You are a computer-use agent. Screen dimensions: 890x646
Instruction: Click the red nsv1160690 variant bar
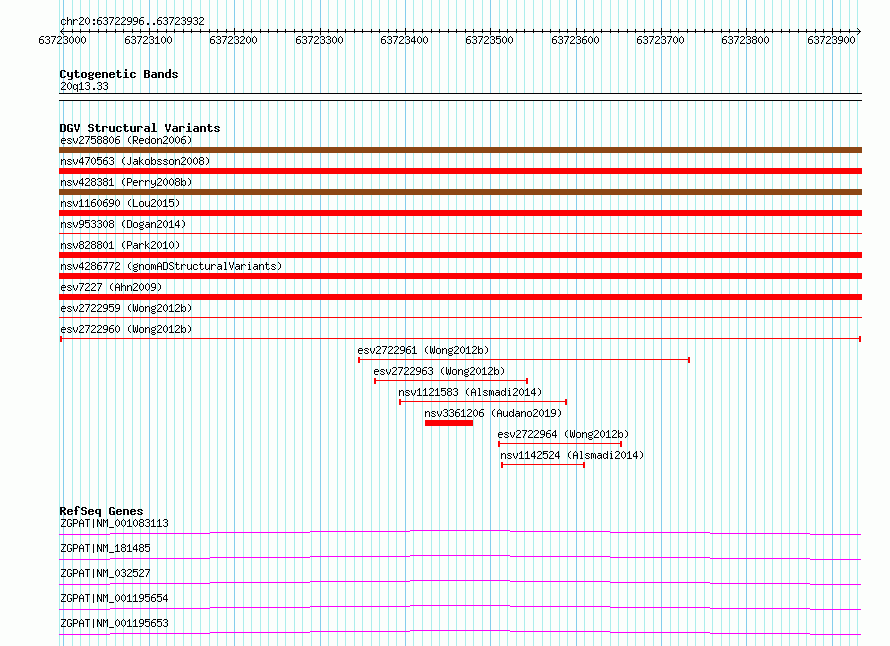click(x=460, y=213)
